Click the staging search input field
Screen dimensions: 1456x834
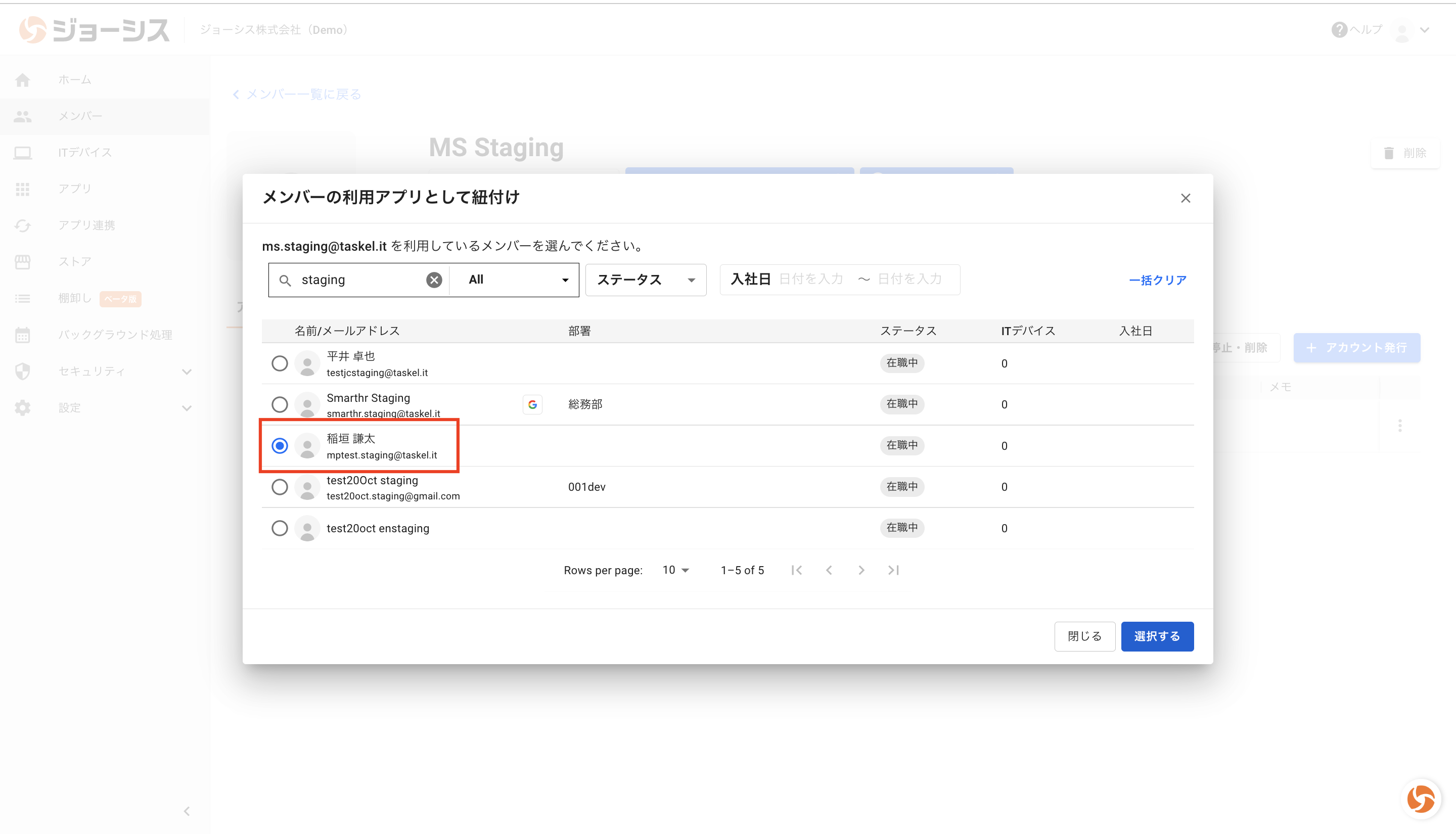point(361,280)
